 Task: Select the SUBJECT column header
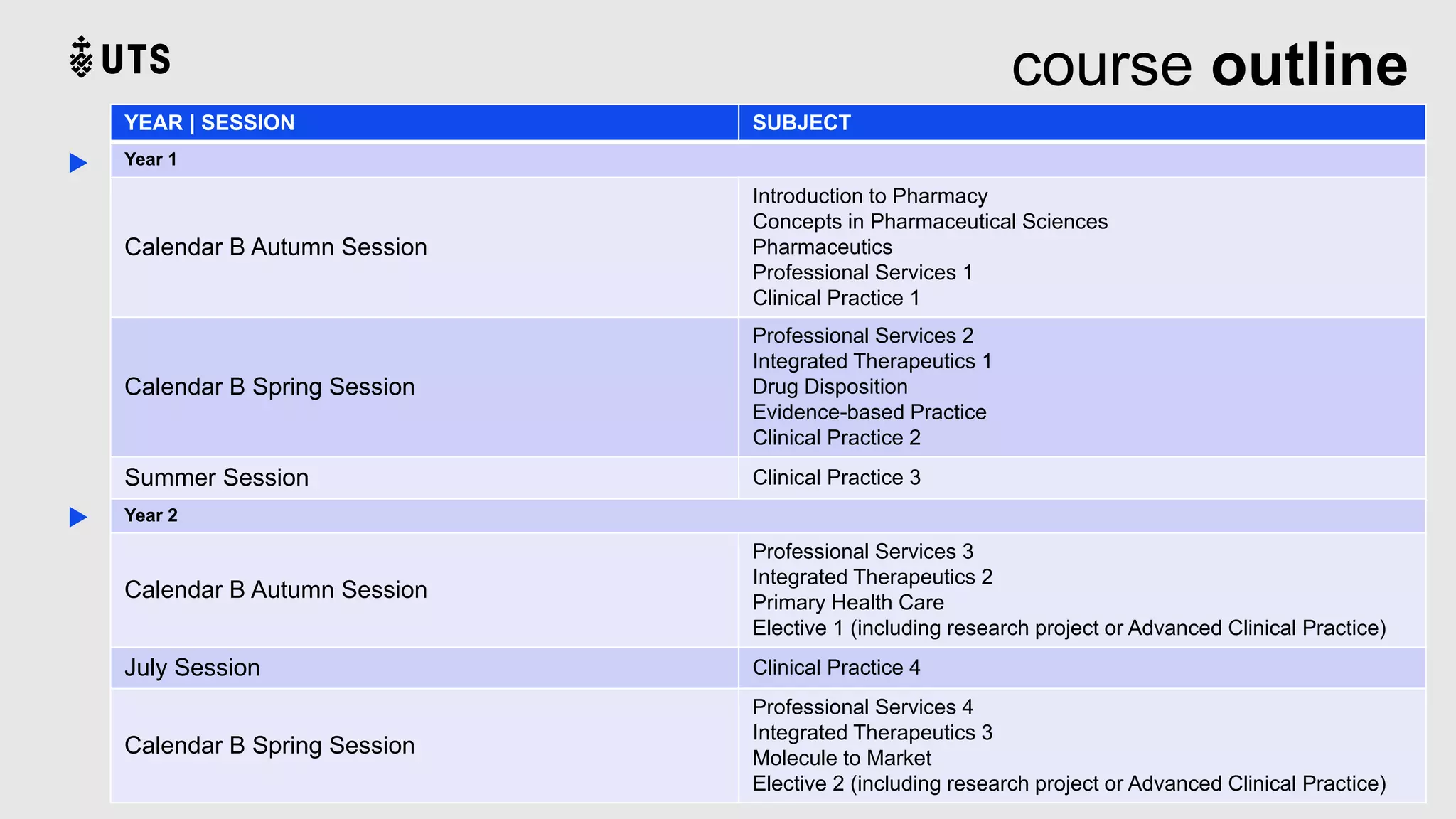pyautogui.click(x=1082, y=122)
